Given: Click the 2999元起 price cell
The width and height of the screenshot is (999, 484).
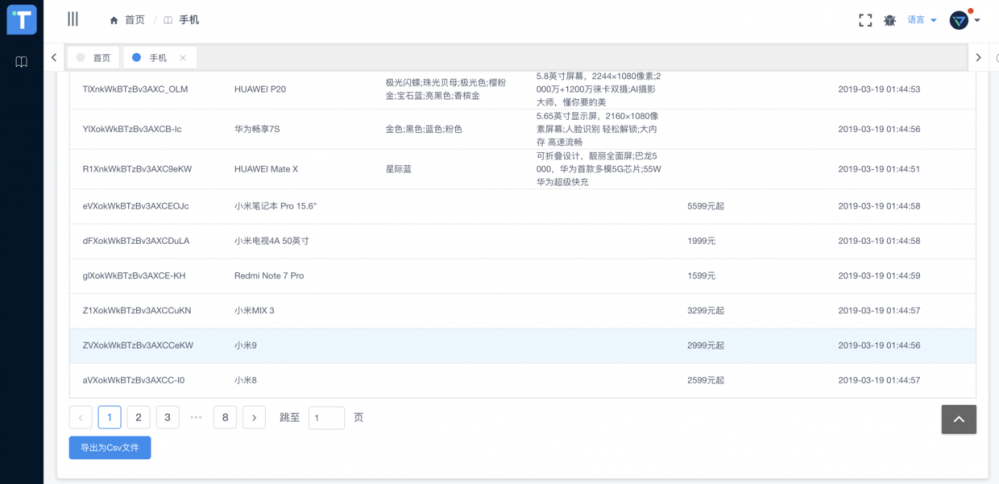Looking at the screenshot, I should [x=705, y=345].
